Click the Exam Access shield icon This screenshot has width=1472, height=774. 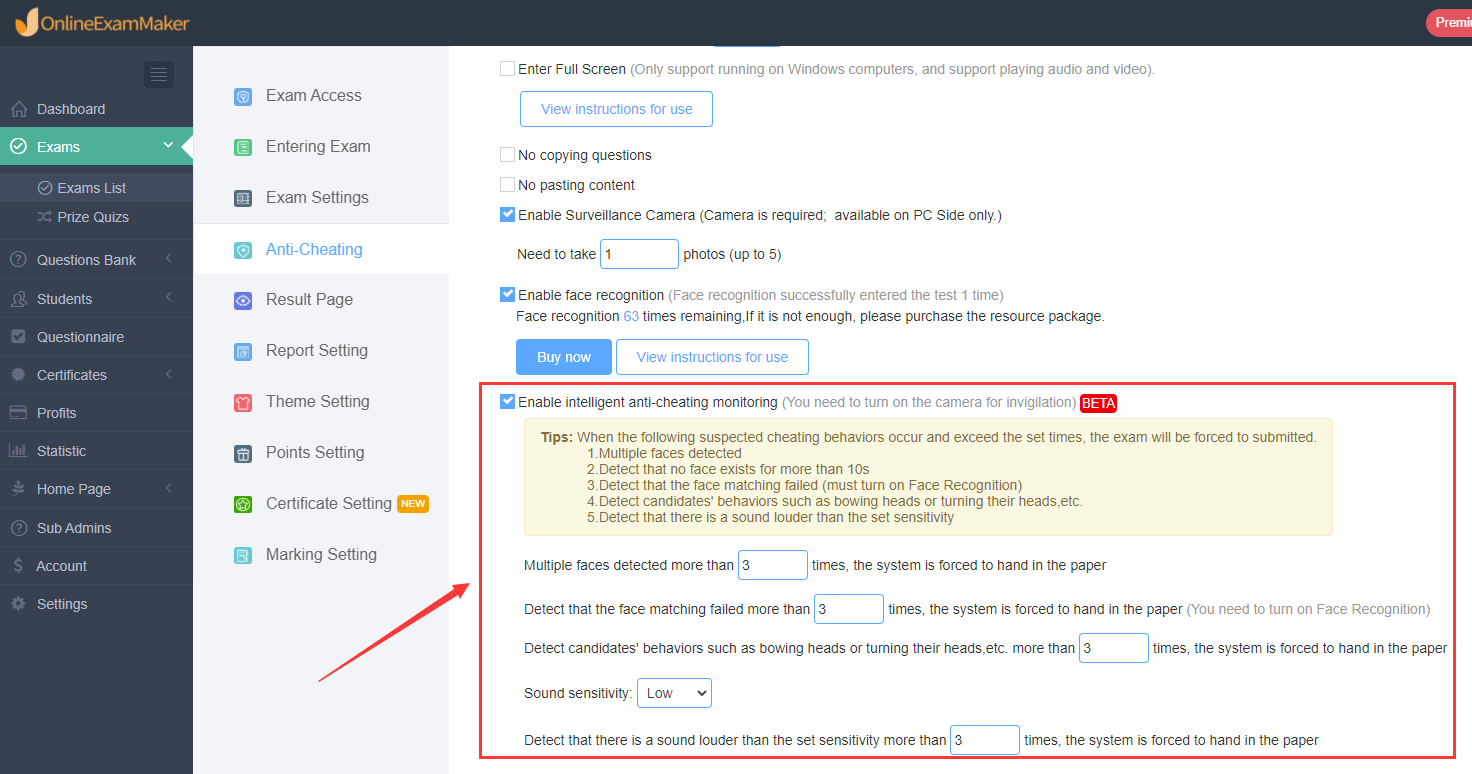(x=243, y=96)
